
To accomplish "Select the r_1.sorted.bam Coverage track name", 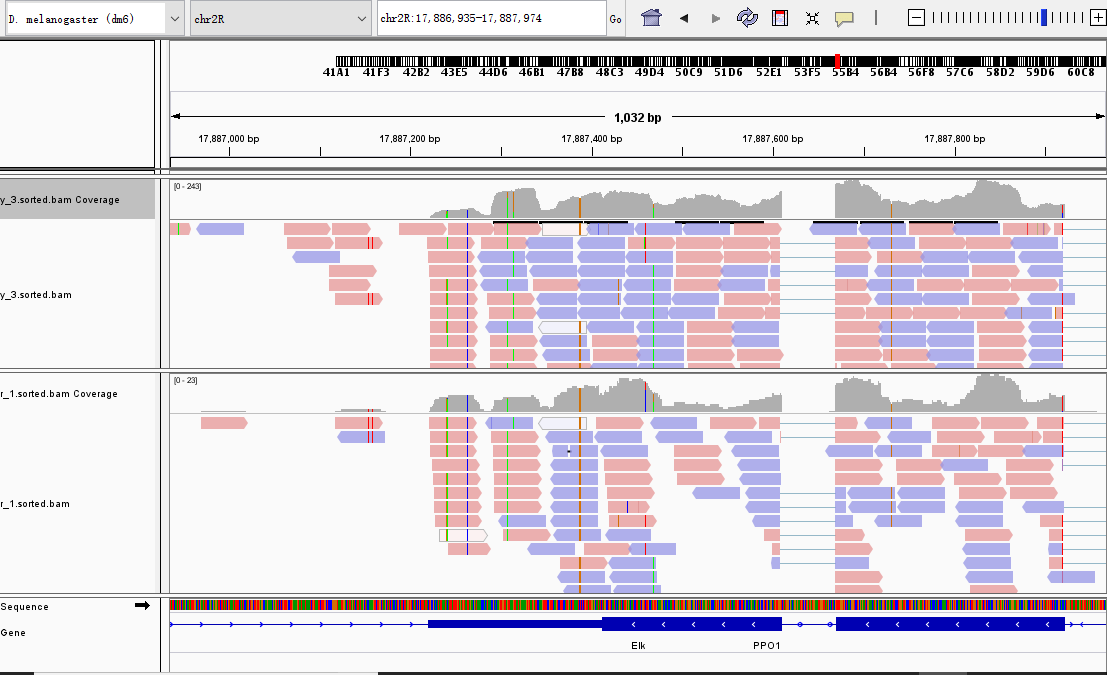I will click(x=60, y=394).
